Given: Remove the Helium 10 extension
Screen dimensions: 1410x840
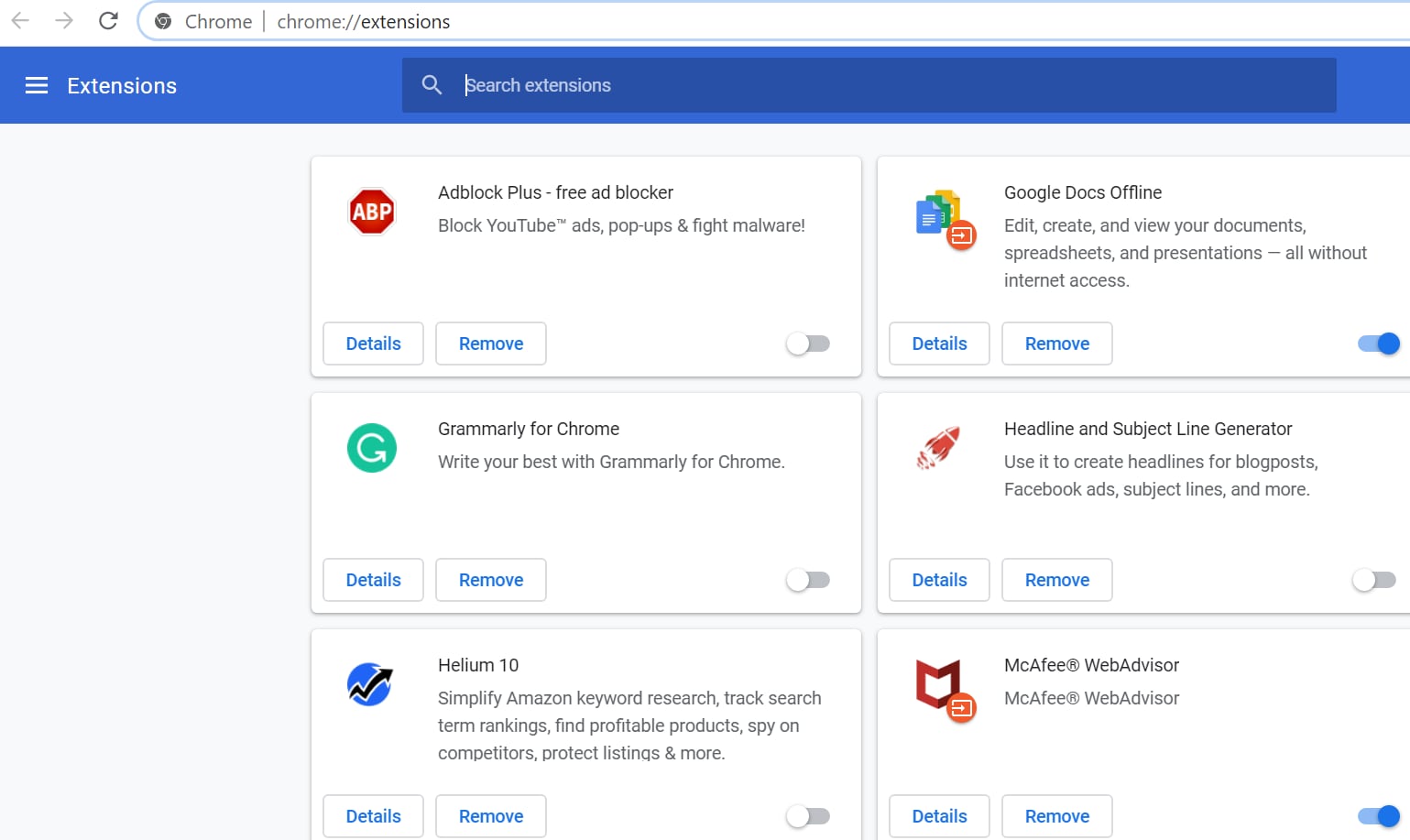Looking at the screenshot, I should 491,816.
